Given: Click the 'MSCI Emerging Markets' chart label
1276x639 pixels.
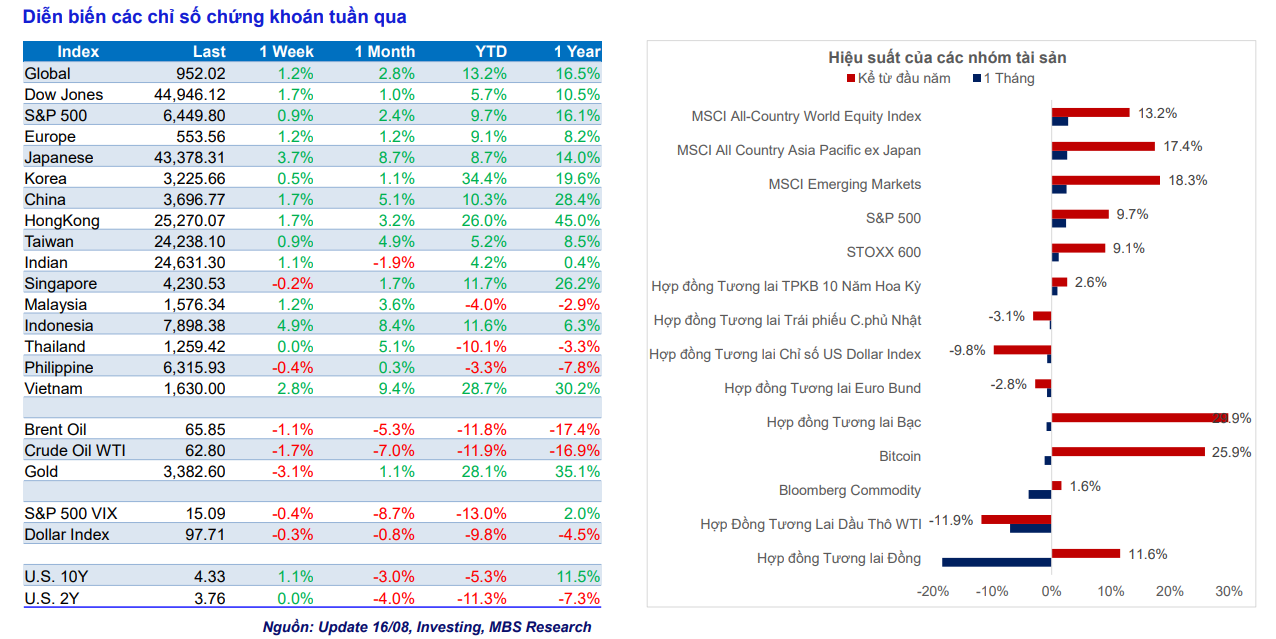Looking at the screenshot, I should tap(844, 185).
